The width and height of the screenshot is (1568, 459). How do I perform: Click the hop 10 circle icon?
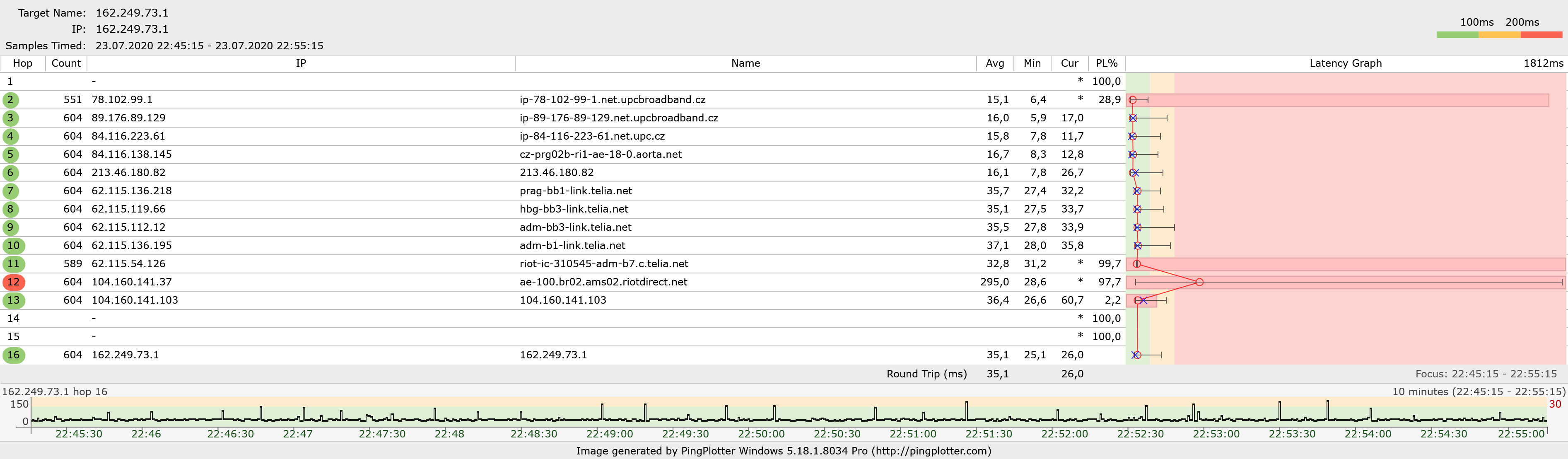(13, 245)
